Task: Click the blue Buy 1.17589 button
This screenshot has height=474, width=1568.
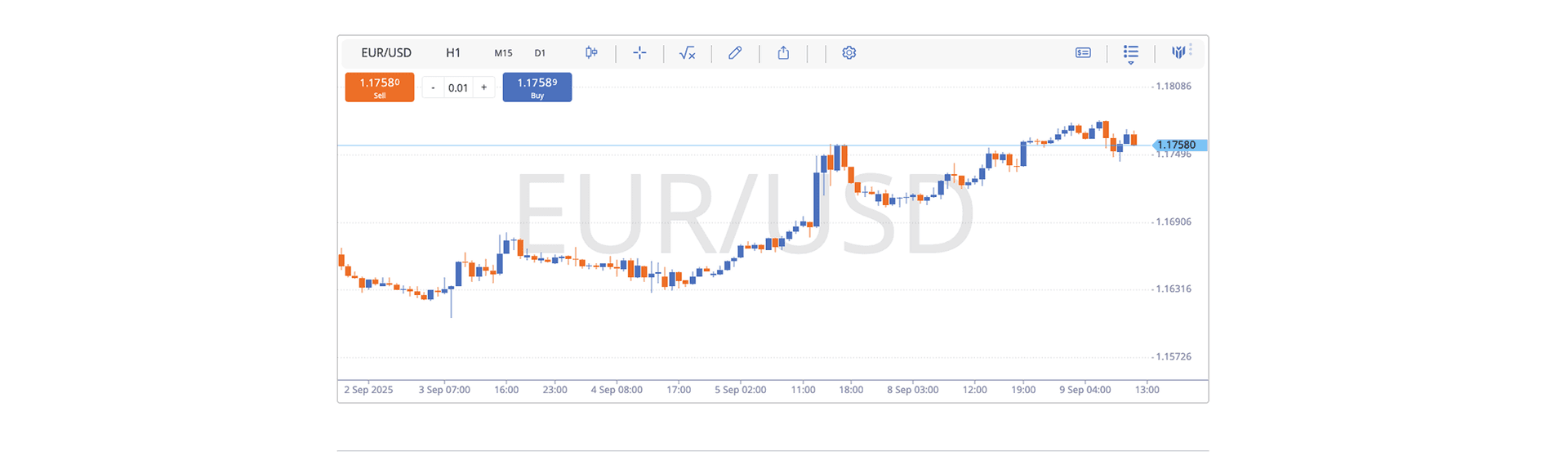Action: click(x=537, y=87)
